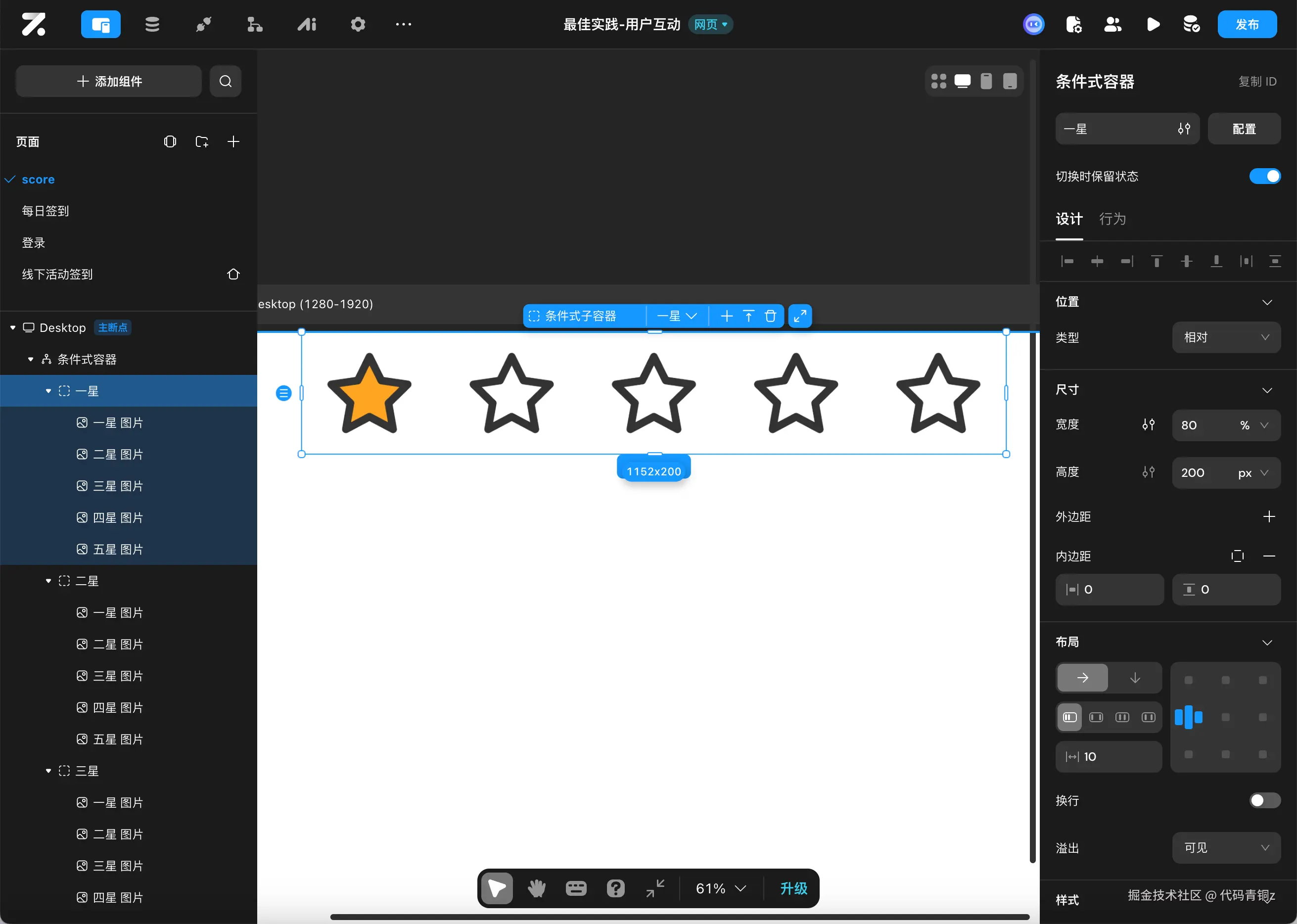This screenshot has width=1297, height=924.
Task: Collapse the 二星 tree node
Action: coord(48,581)
